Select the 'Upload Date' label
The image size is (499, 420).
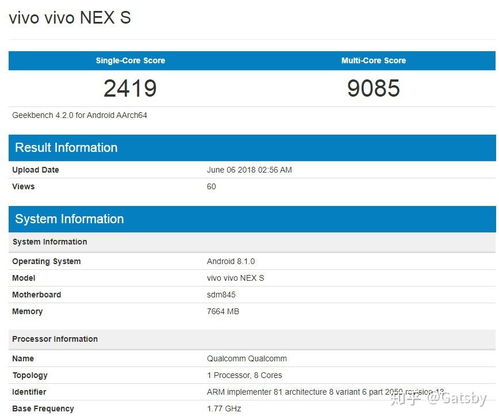35,170
